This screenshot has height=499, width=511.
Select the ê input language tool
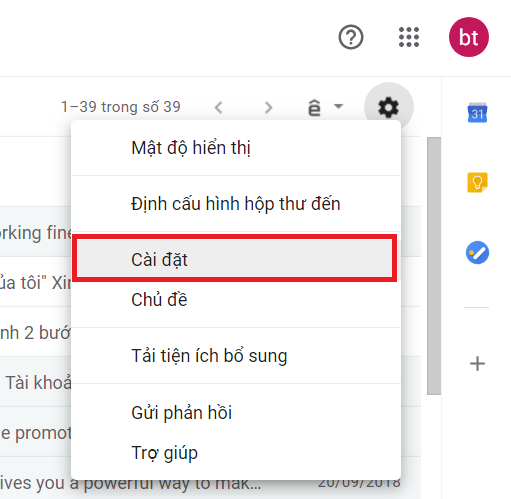[x=314, y=107]
